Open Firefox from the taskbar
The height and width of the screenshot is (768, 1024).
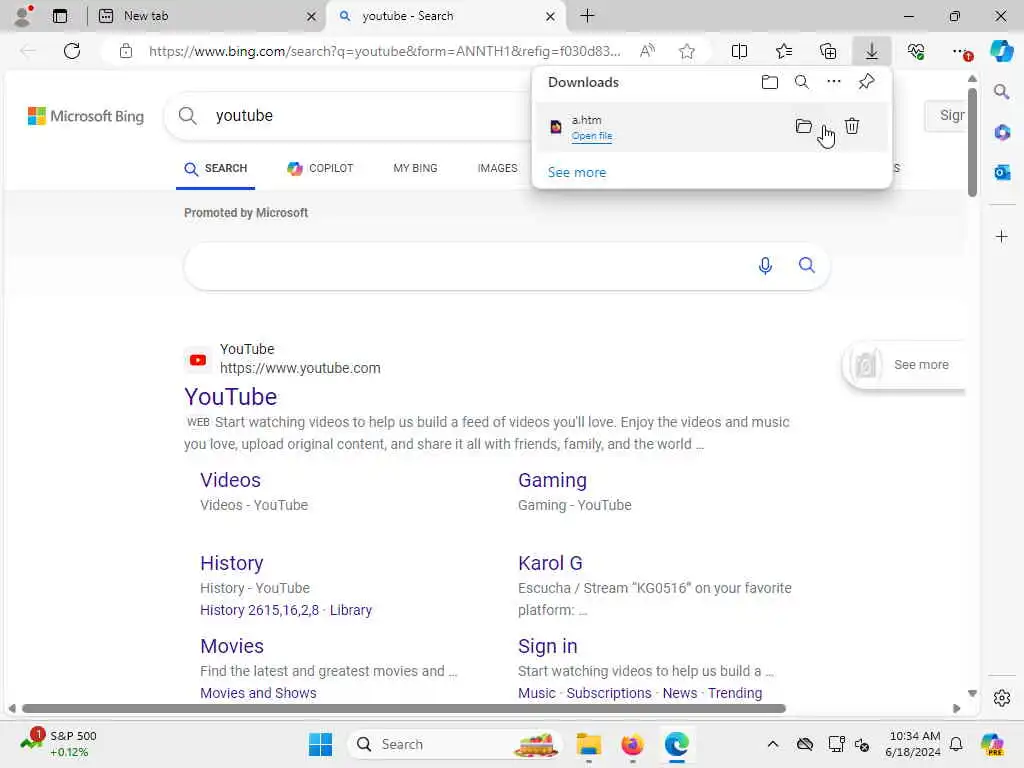[x=632, y=744]
